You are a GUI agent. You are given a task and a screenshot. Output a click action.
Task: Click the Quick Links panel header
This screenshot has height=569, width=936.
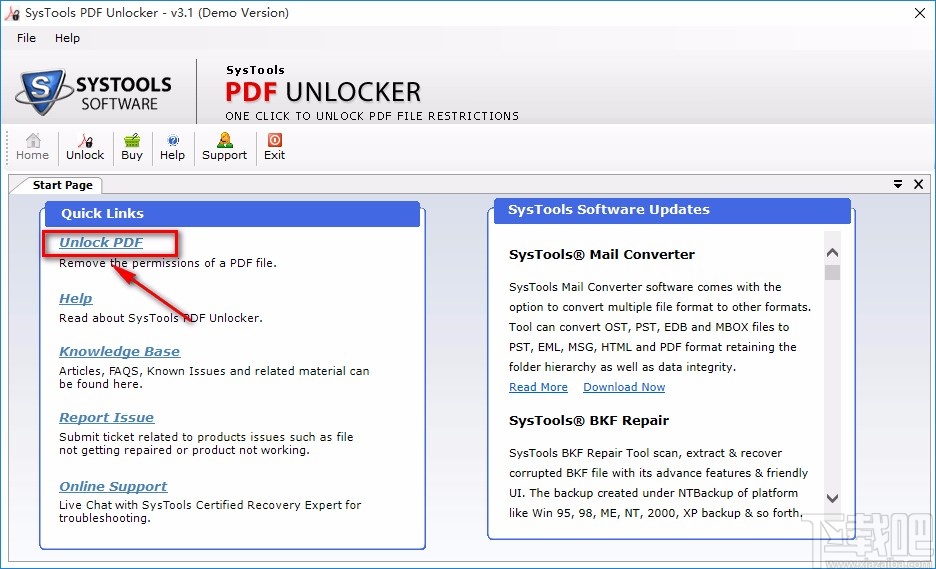click(232, 214)
